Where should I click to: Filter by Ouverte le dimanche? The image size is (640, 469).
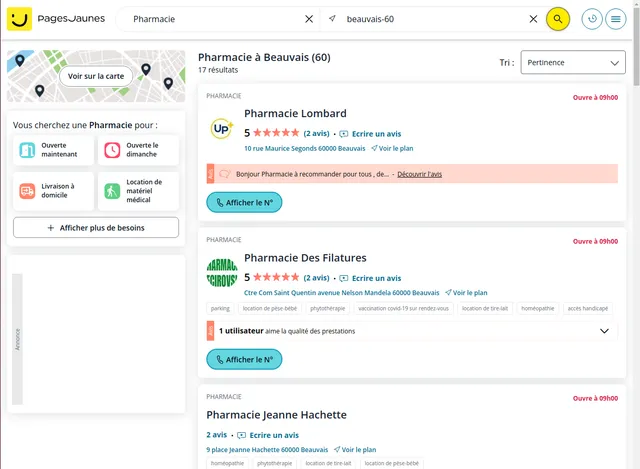138,150
